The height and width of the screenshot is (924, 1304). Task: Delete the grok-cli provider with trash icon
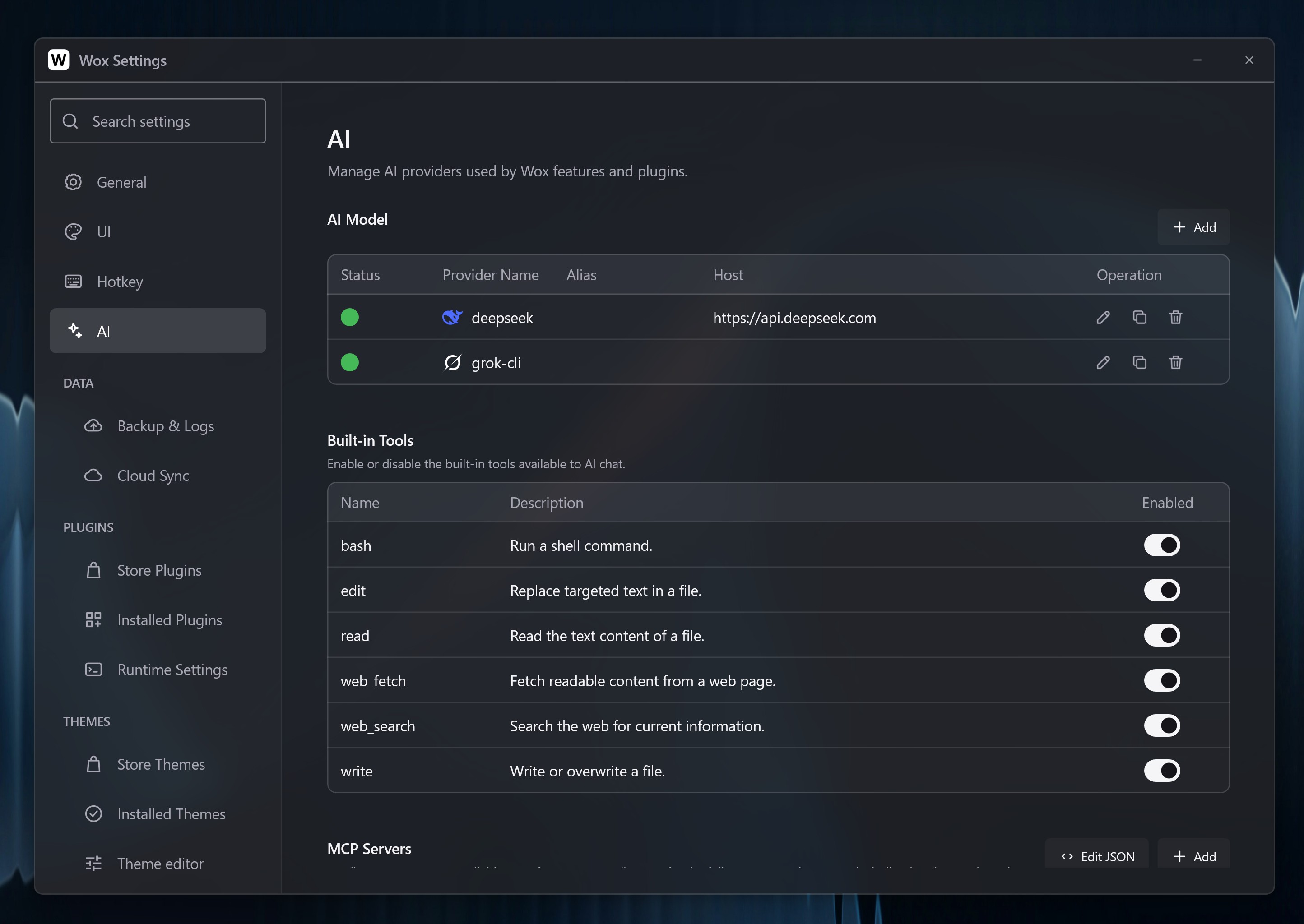click(x=1175, y=362)
